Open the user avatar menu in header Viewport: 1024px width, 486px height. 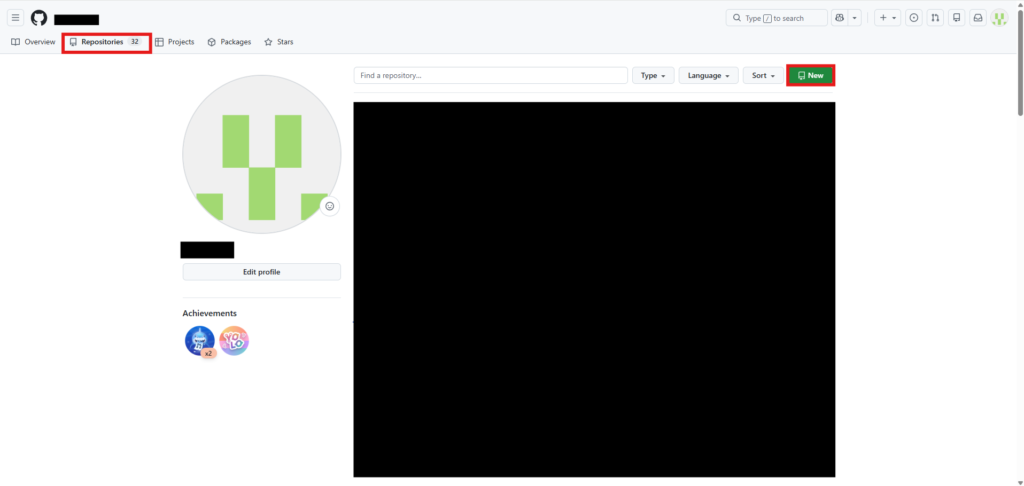pyautogui.click(x=999, y=18)
